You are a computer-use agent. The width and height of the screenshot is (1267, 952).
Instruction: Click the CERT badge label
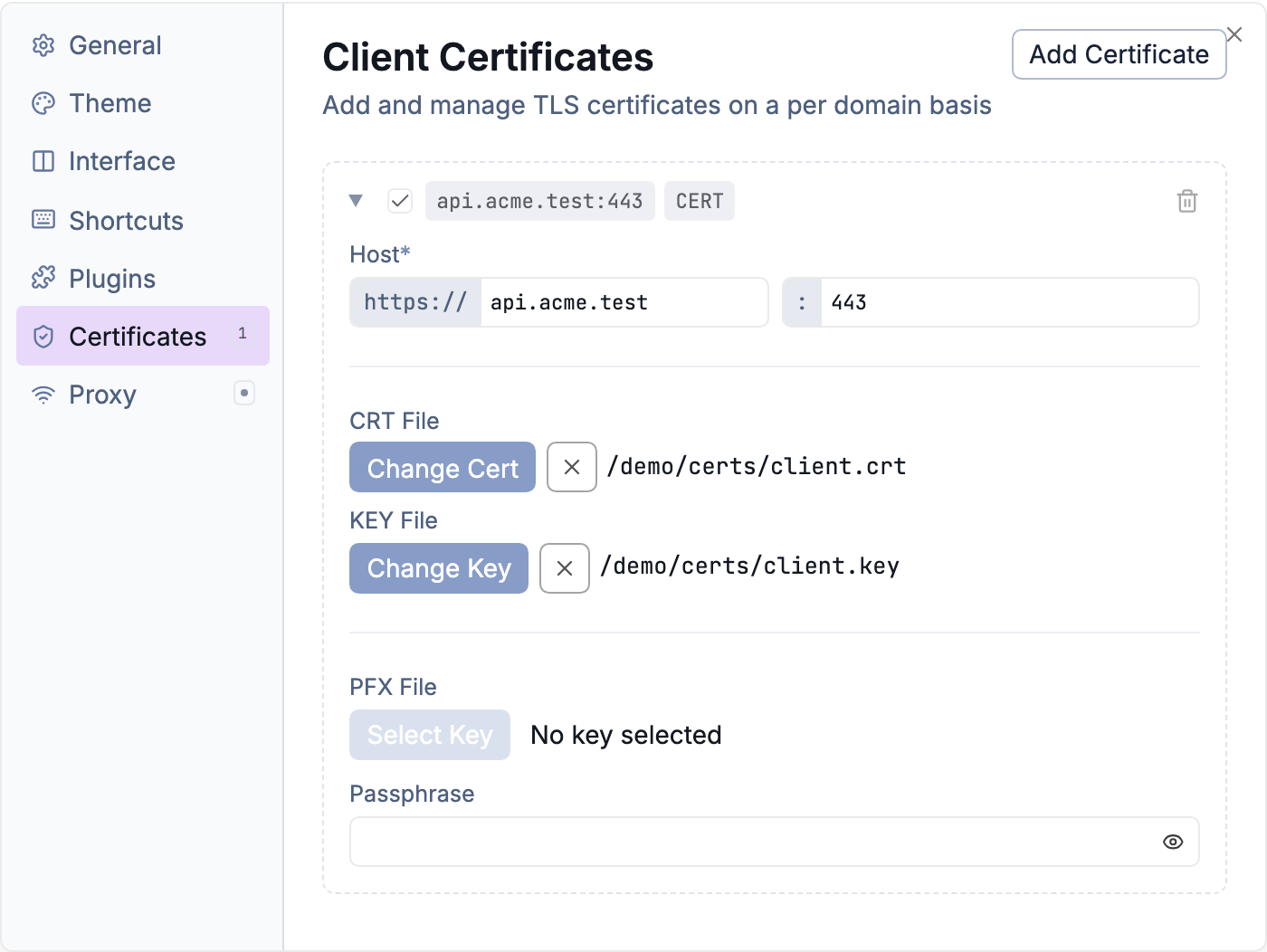(x=700, y=201)
